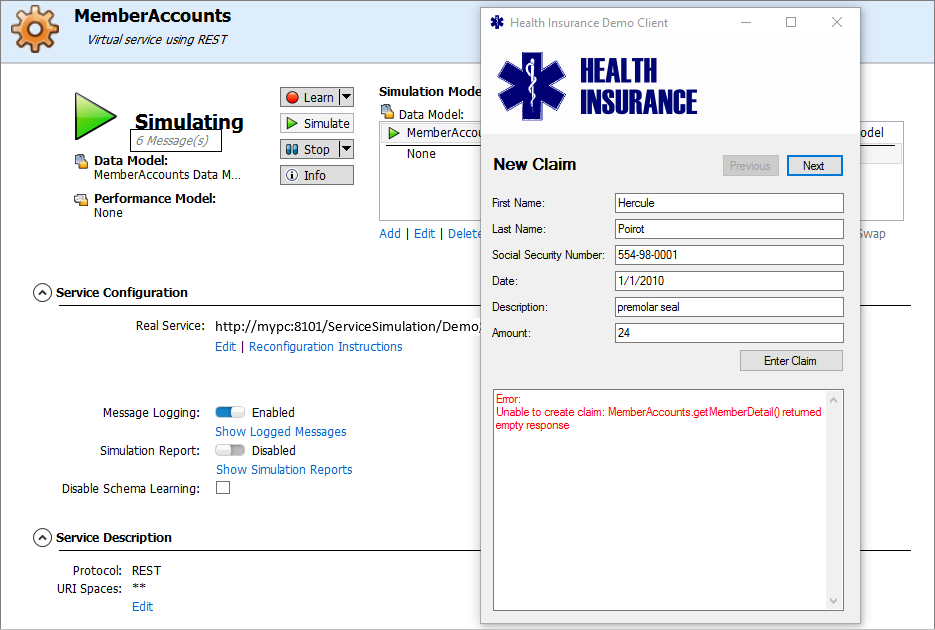Image resolution: width=935 pixels, height=630 pixels.
Task: Click the Info button
Action: coord(316,175)
